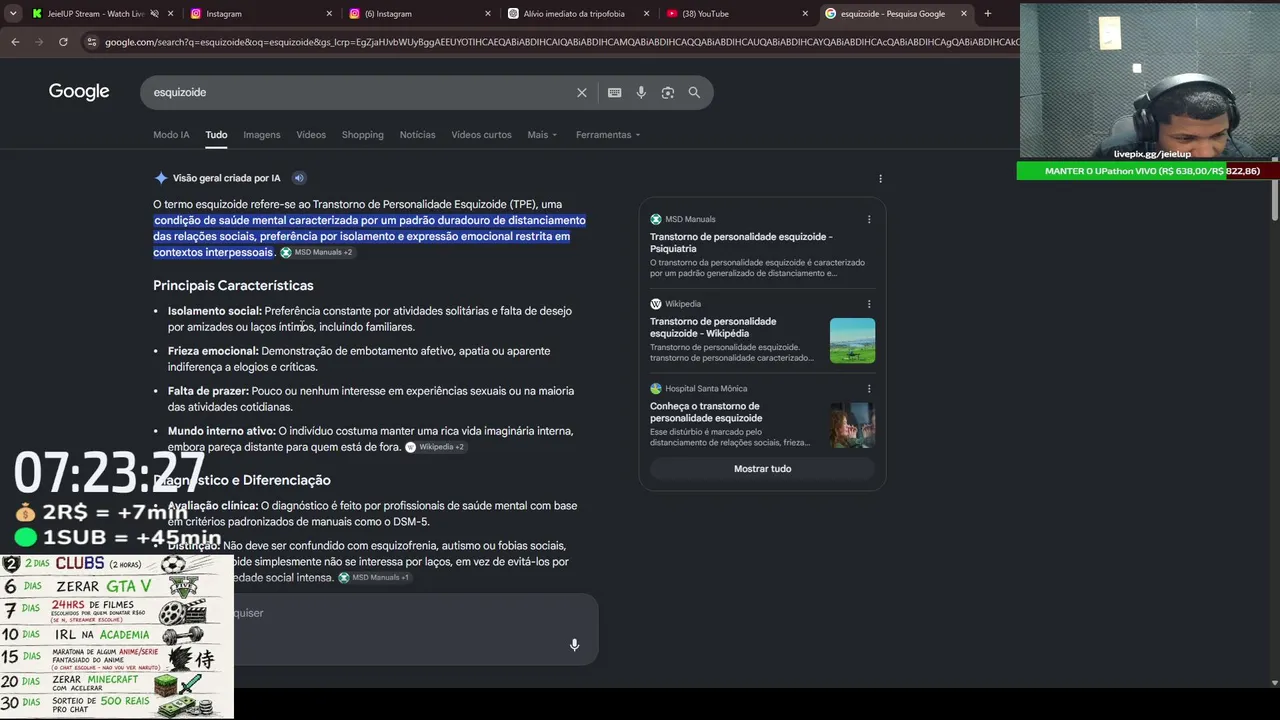Switch to the Notícias results tab
The image size is (1280, 720).
pos(417,135)
